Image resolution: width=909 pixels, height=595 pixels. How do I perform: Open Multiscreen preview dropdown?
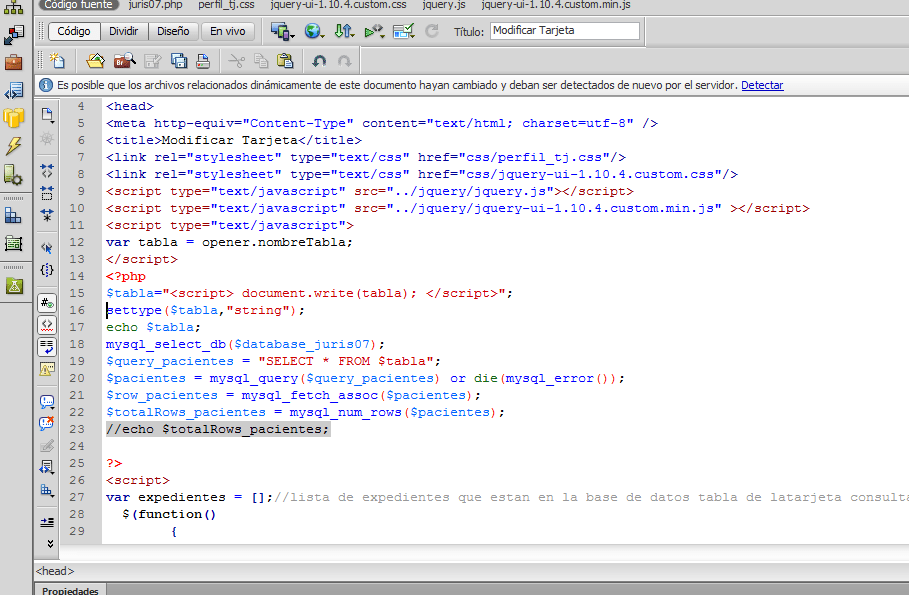282,31
